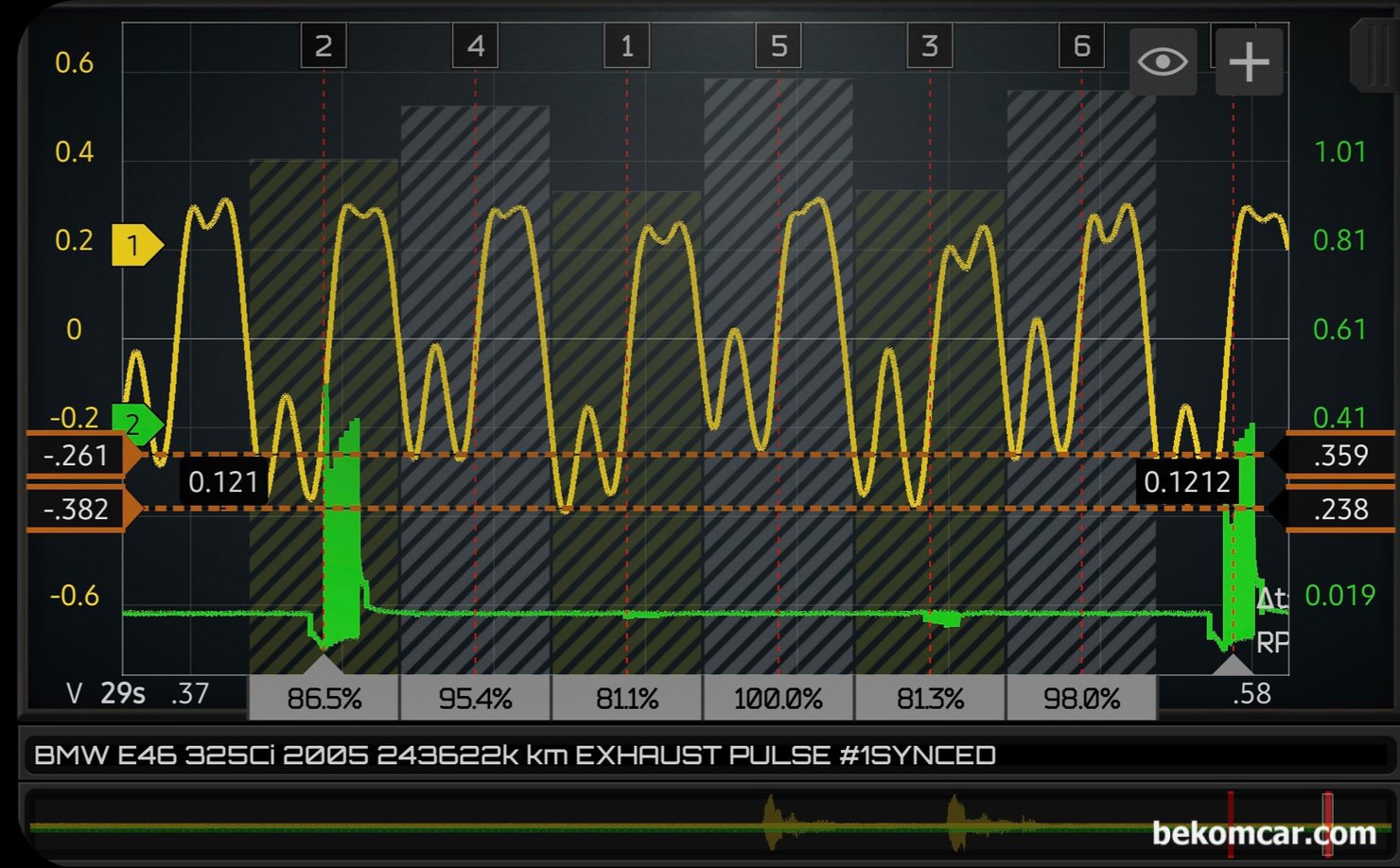Select the green channel 2 marker
Viewport: 1400px width, 868px height.
(135, 425)
